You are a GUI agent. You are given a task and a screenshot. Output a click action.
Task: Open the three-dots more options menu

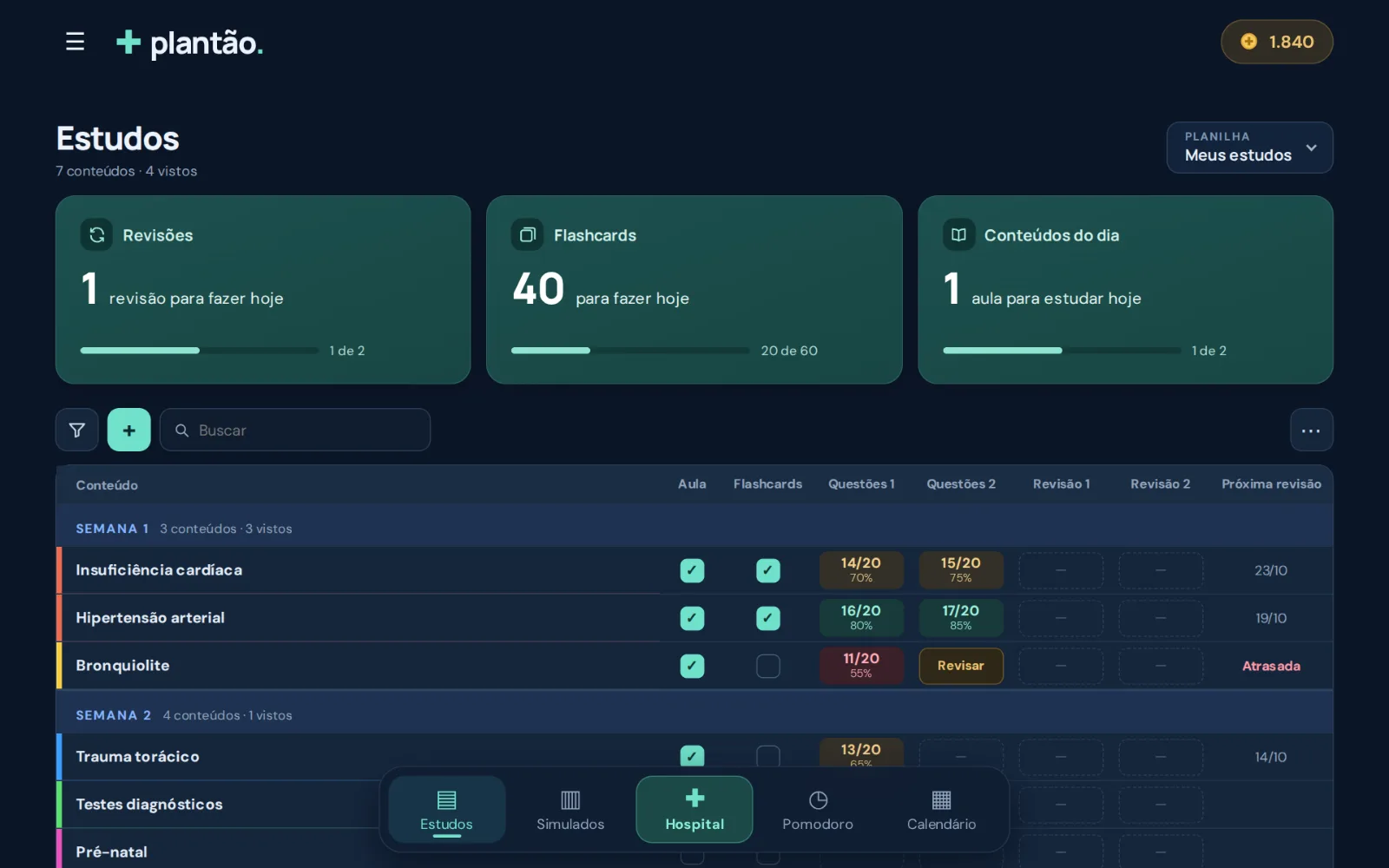[1311, 430]
